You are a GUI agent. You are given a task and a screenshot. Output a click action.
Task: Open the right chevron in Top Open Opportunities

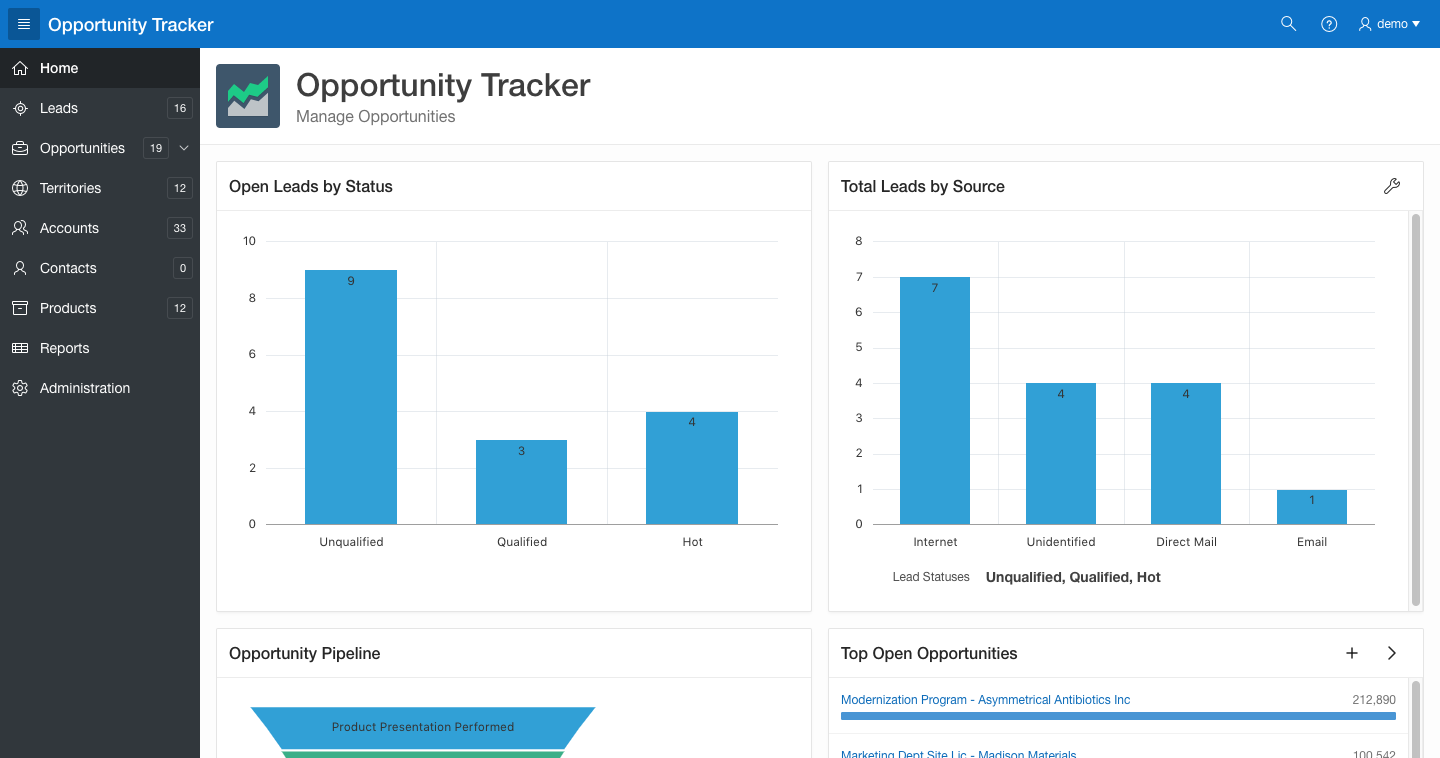(1392, 653)
